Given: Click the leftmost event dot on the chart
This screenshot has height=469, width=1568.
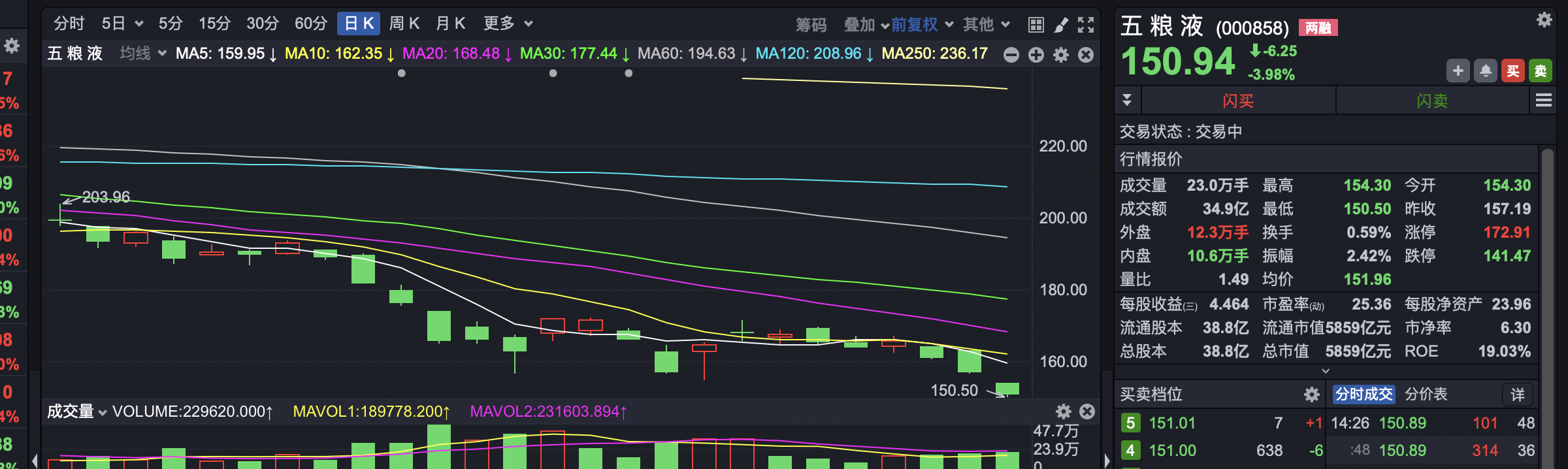Looking at the screenshot, I should click(x=402, y=73).
